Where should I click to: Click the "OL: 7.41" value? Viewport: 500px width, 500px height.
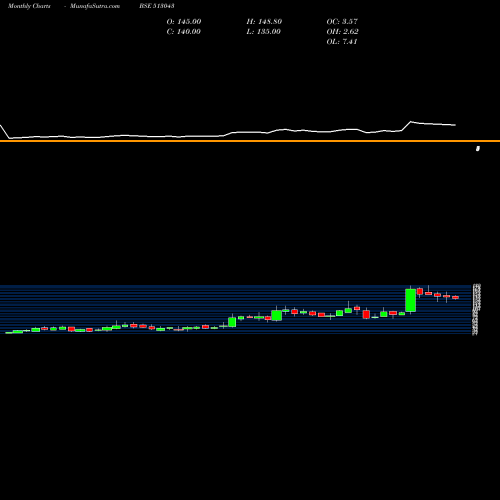click(342, 42)
